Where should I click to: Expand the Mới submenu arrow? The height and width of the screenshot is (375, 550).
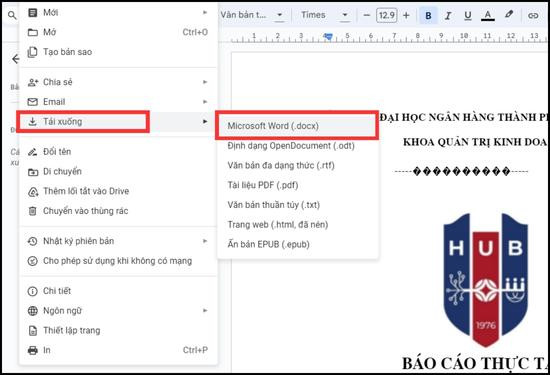[x=205, y=13]
